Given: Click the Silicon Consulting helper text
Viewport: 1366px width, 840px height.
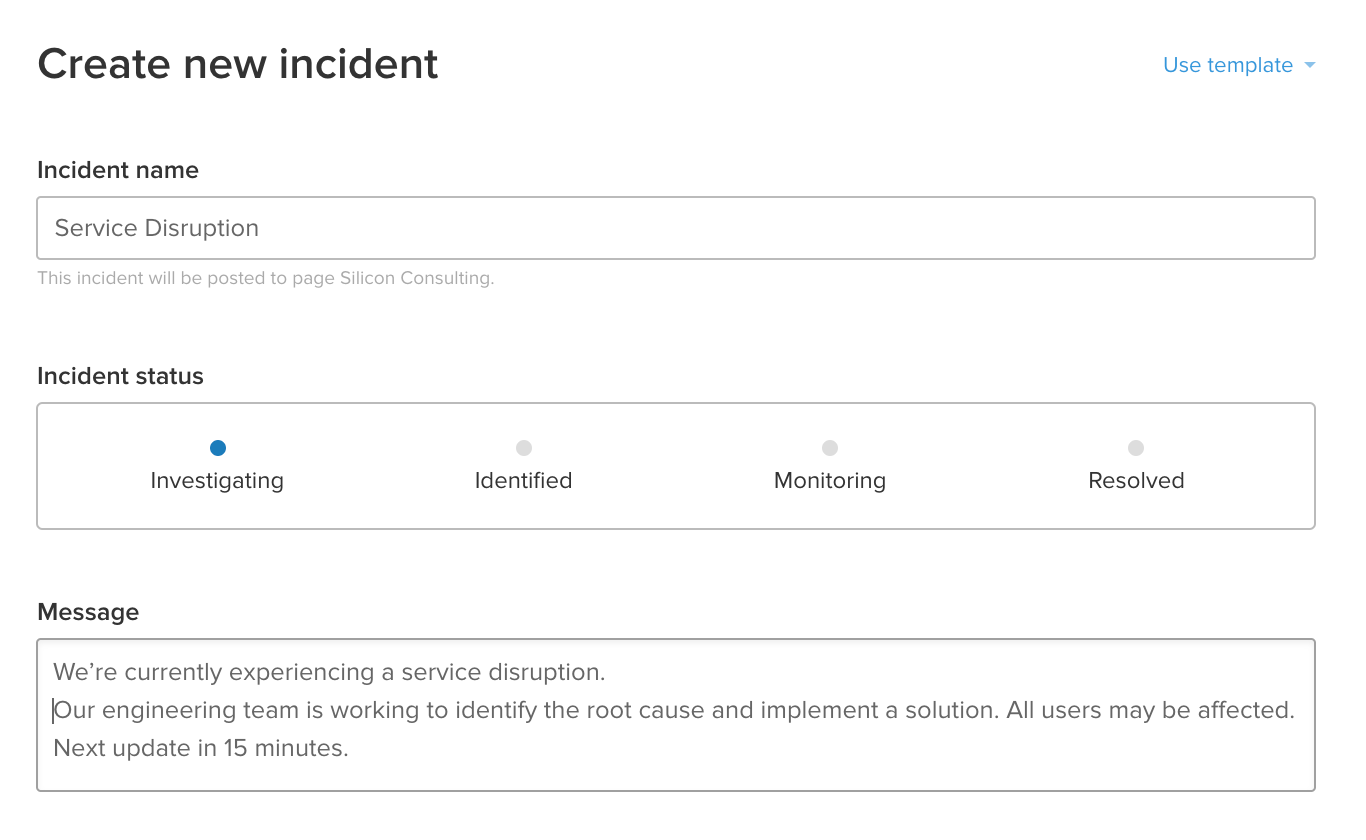Looking at the screenshot, I should [265, 278].
